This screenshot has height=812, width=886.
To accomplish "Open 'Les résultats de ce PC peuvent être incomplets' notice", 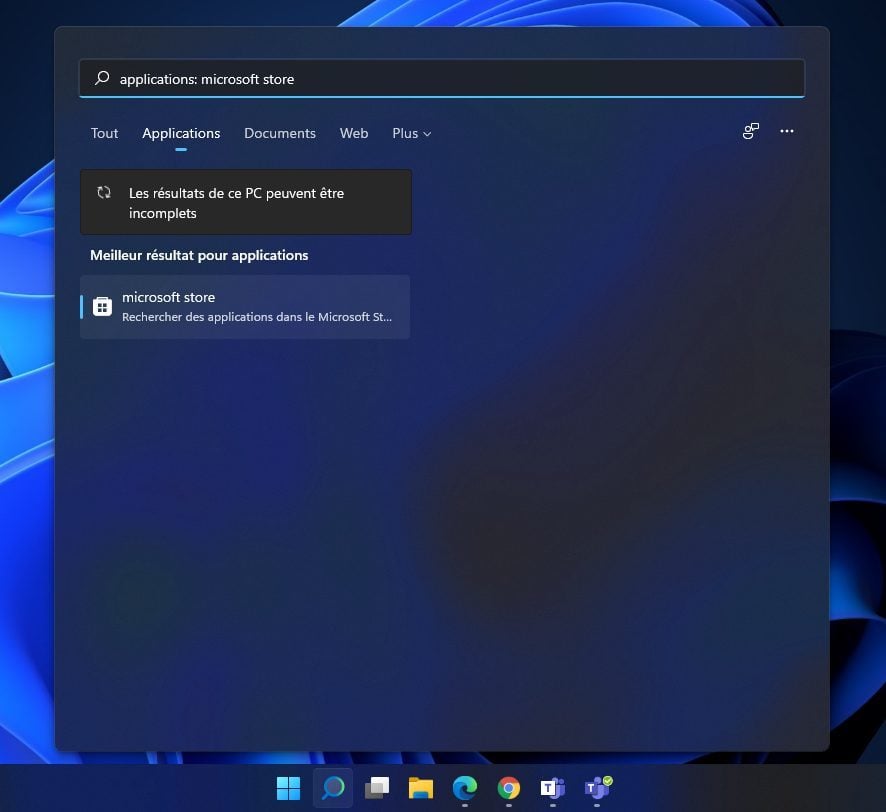I will point(246,202).
